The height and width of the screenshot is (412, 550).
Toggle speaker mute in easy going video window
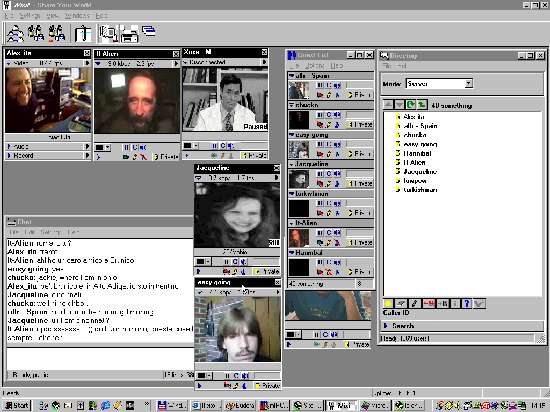coord(245,376)
